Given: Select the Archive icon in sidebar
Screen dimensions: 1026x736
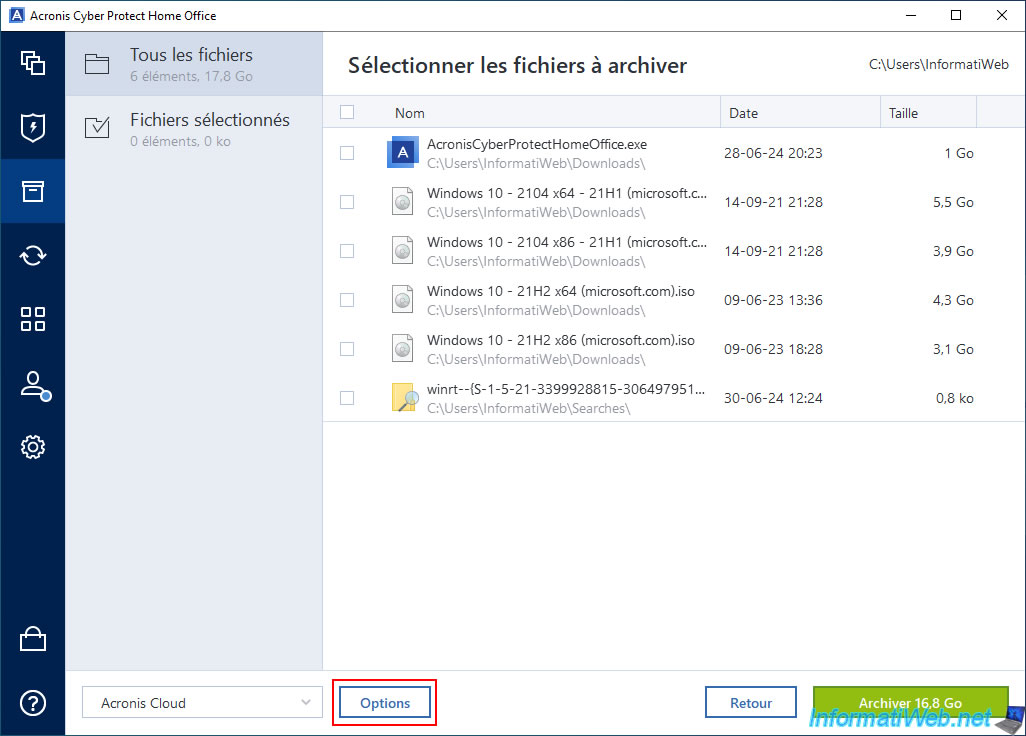Looking at the screenshot, I should pos(32,191).
